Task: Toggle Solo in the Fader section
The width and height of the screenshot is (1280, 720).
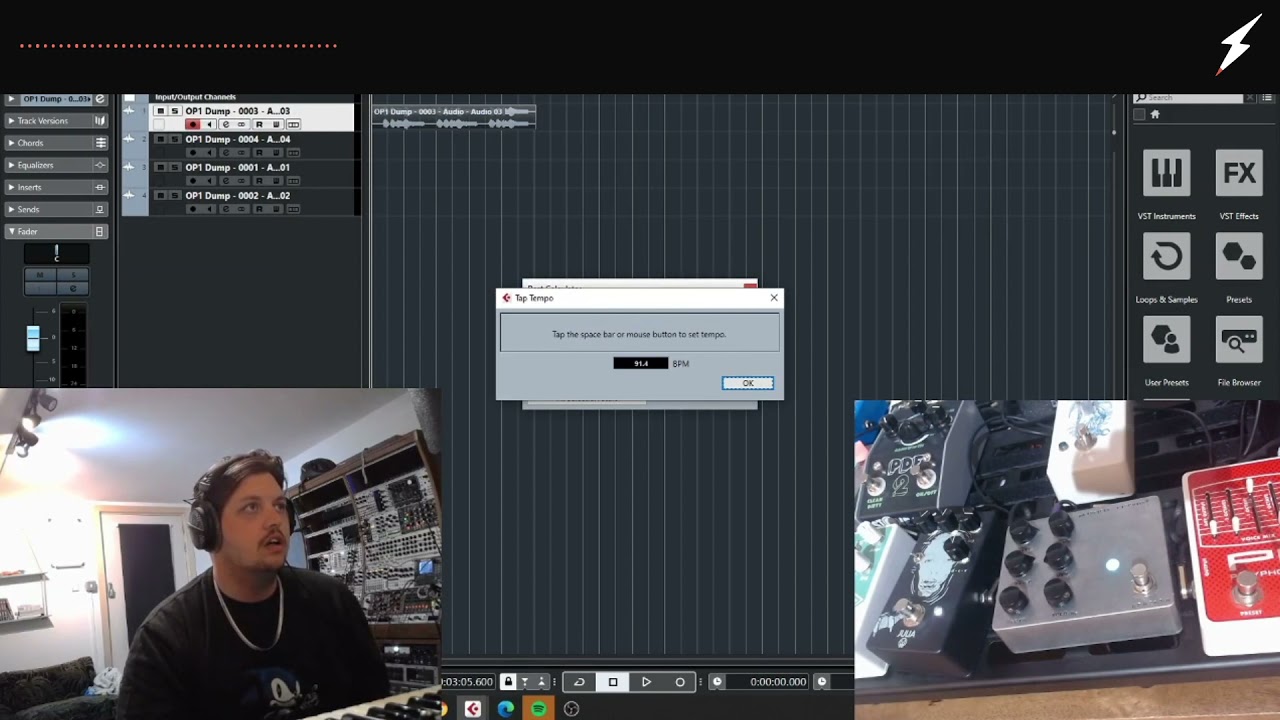Action: click(73, 275)
